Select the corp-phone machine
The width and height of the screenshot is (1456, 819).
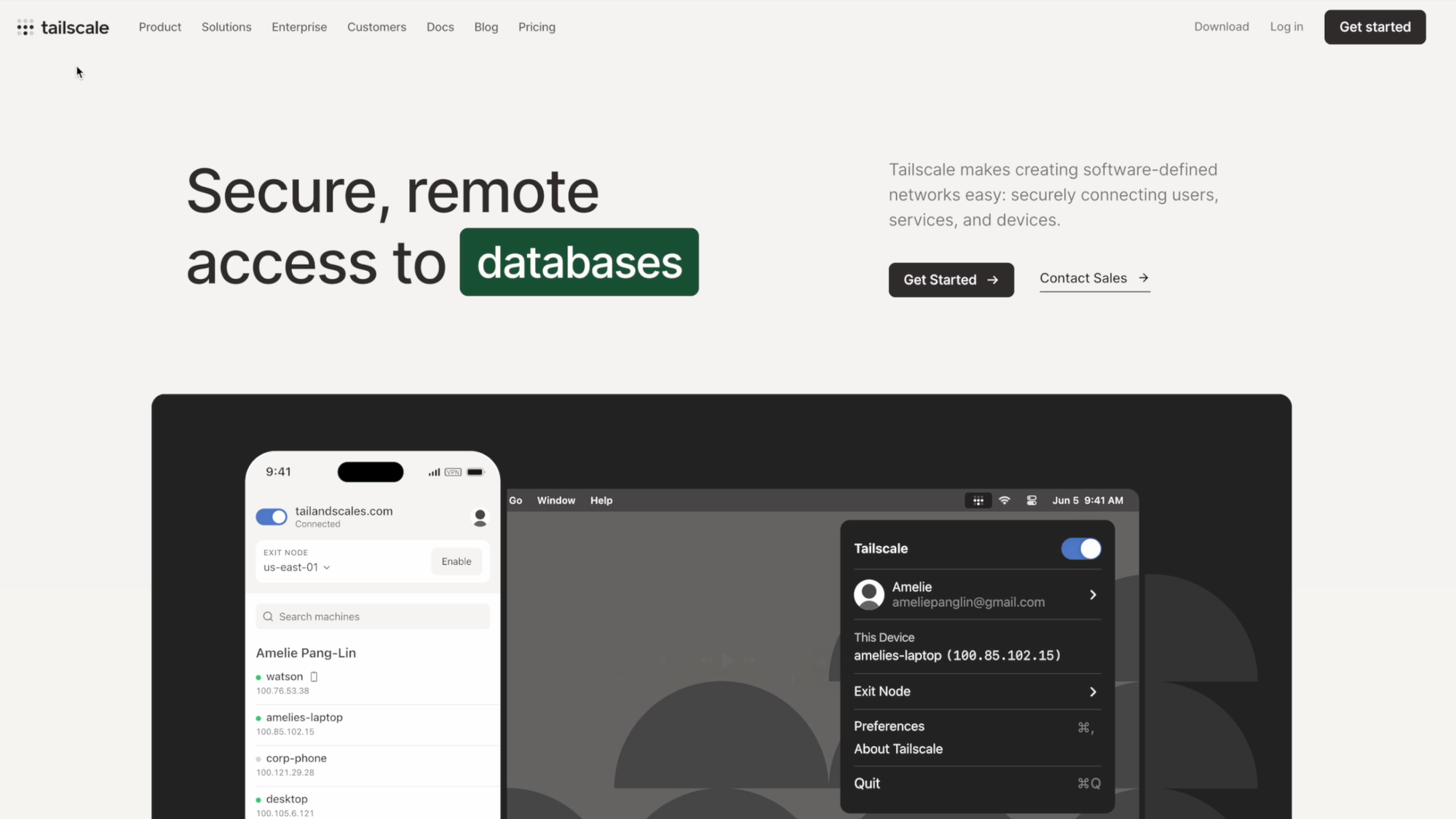coord(373,764)
